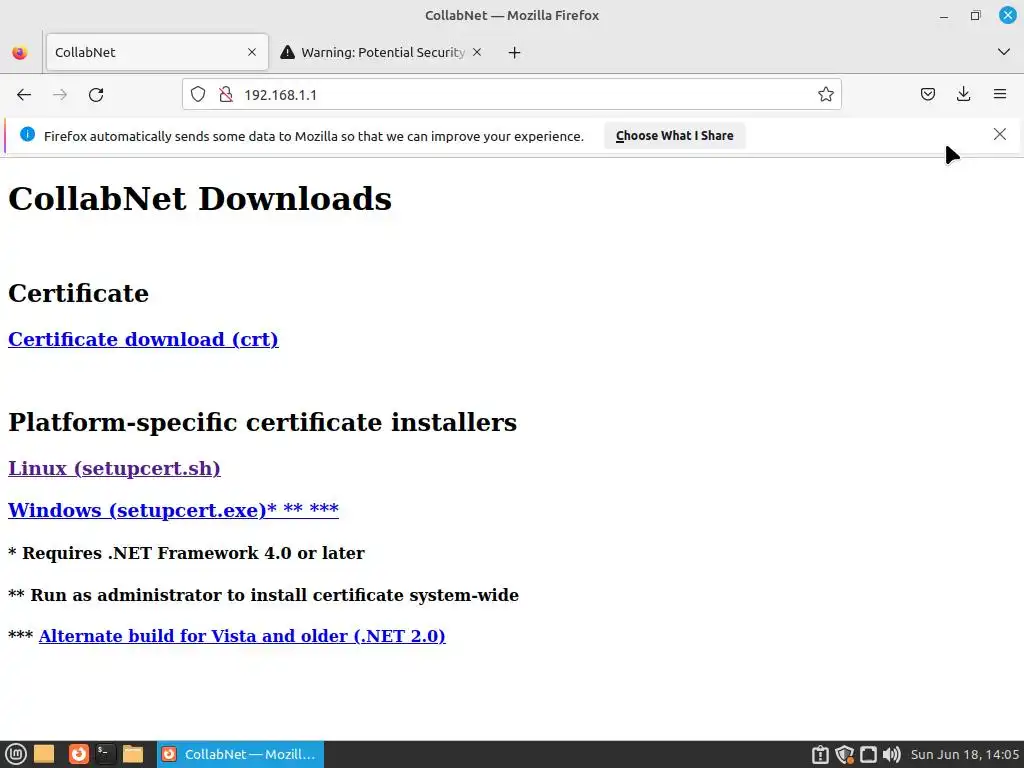
Task: Save the page to Pocket
Action: 927,95
